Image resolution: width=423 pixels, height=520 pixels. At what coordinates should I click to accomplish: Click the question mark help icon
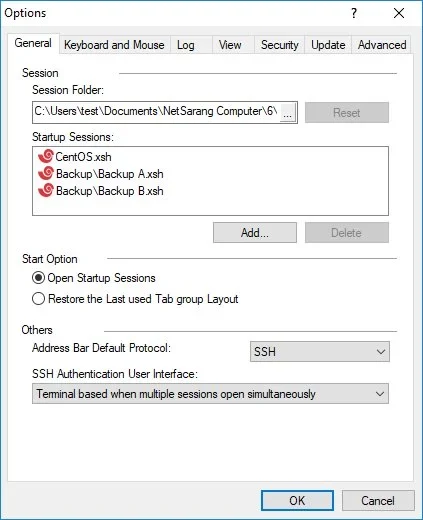point(354,13)
